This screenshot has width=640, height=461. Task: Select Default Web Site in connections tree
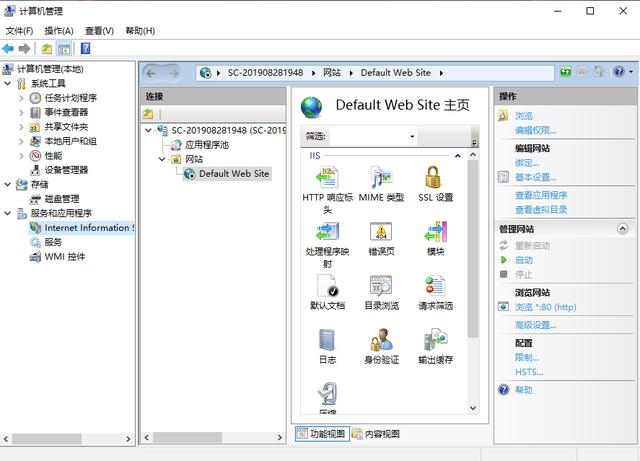234,174
